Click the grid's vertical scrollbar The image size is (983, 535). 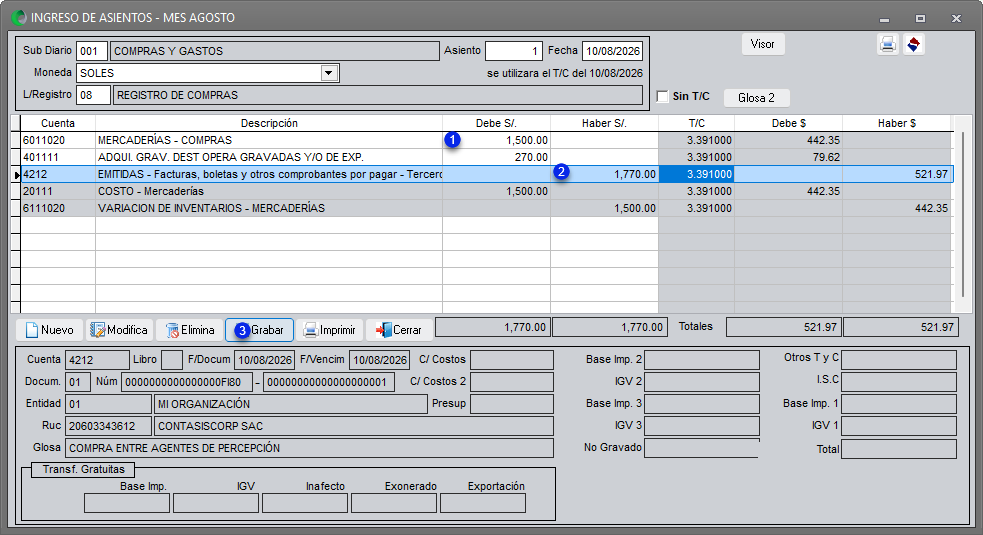(x=963, y=213)
